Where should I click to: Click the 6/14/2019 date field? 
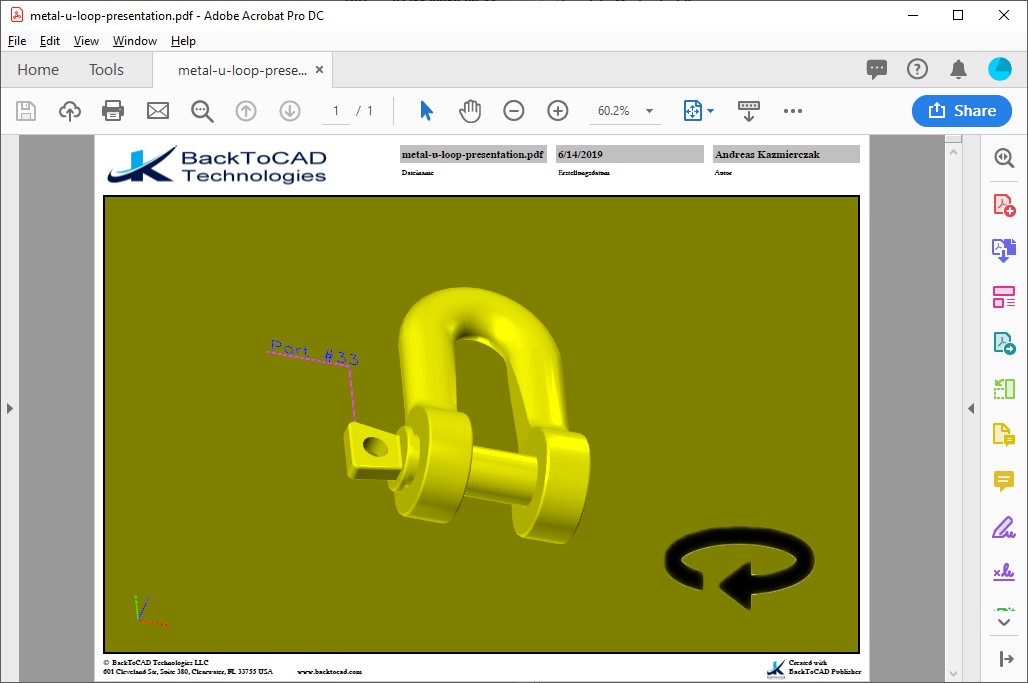[x=629, y=155]
